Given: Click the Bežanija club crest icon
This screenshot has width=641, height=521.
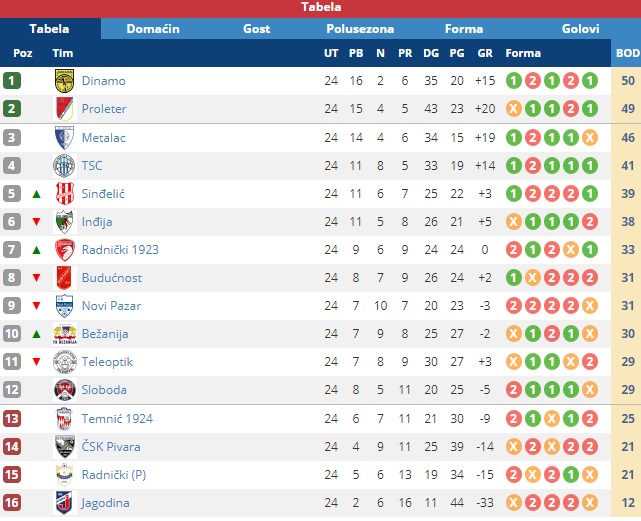Looking at the screenshot, I should tap(65, 334).
